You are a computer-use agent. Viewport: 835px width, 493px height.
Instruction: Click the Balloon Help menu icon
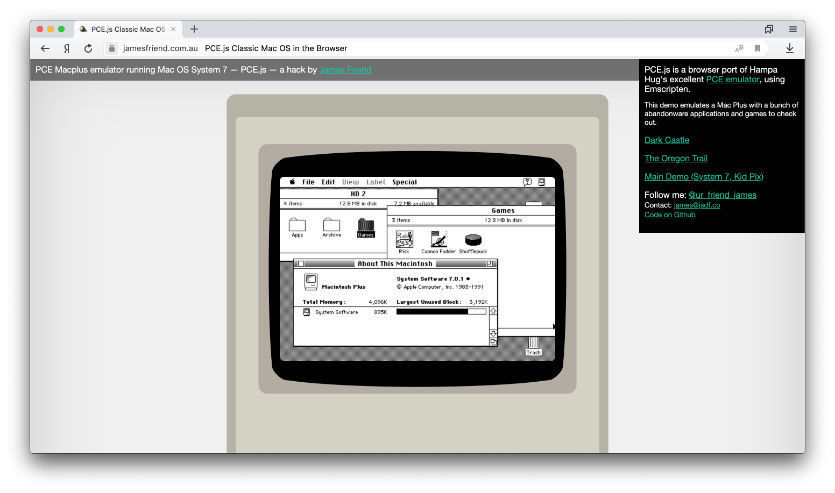coord(527,182)
